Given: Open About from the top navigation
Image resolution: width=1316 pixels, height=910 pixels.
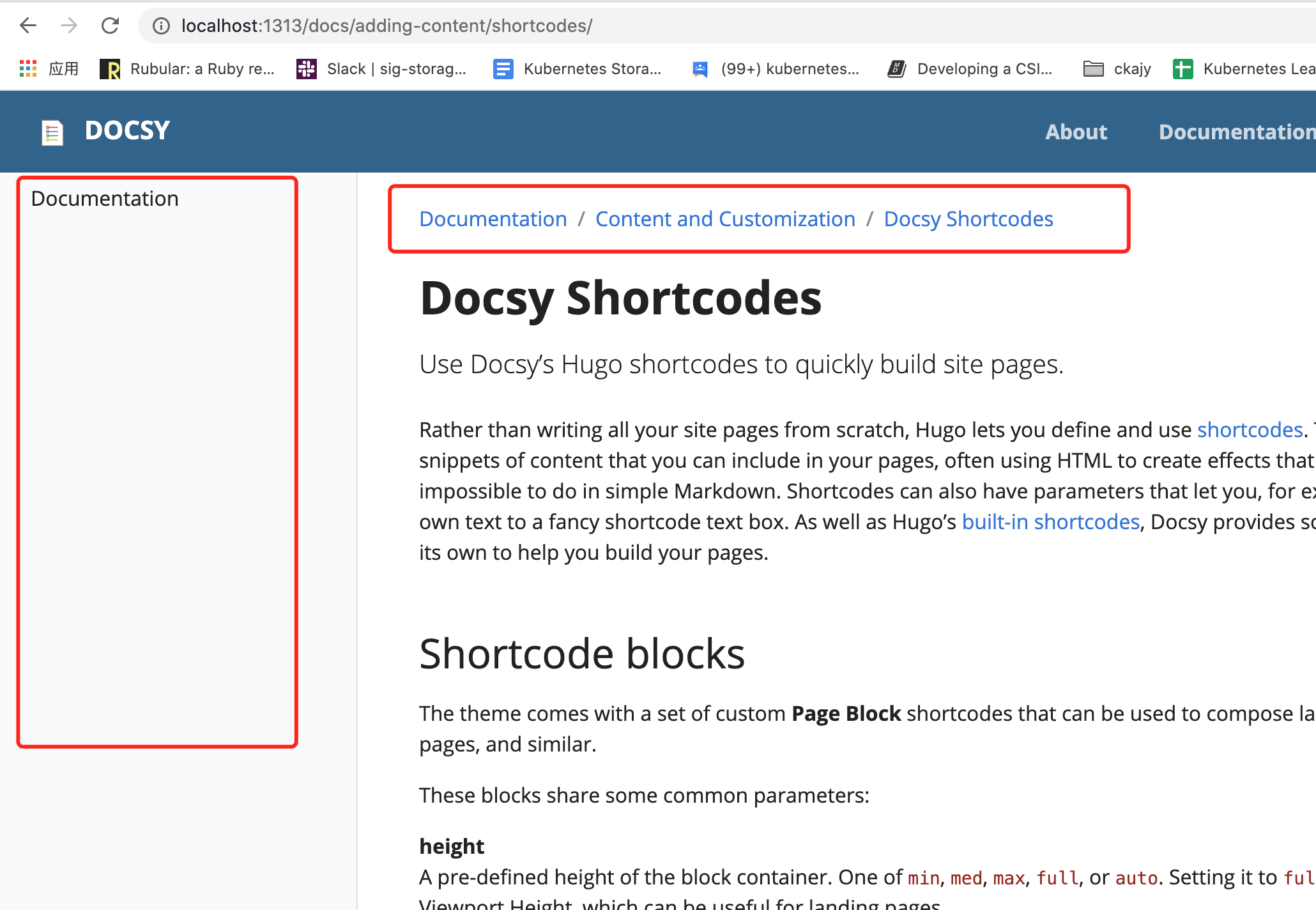Looking at the screenshot, I should click(1076, 132).
